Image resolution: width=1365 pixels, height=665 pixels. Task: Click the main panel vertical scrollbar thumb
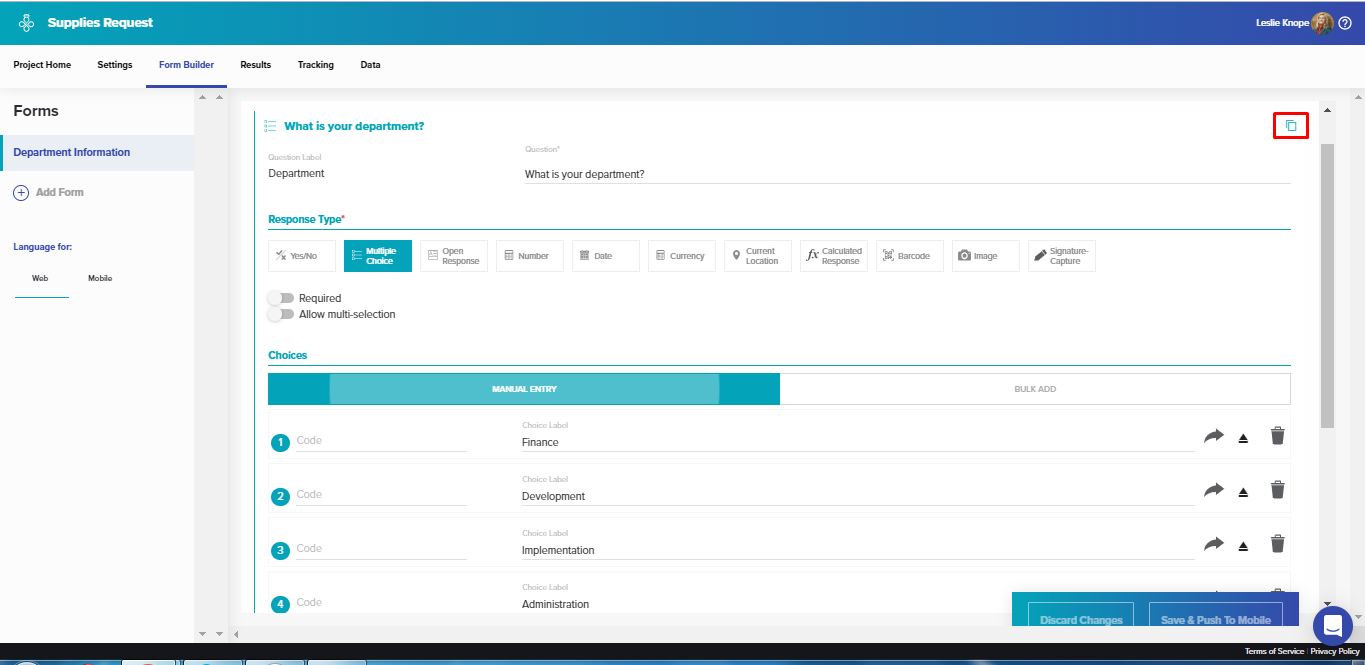(1327, 285)
